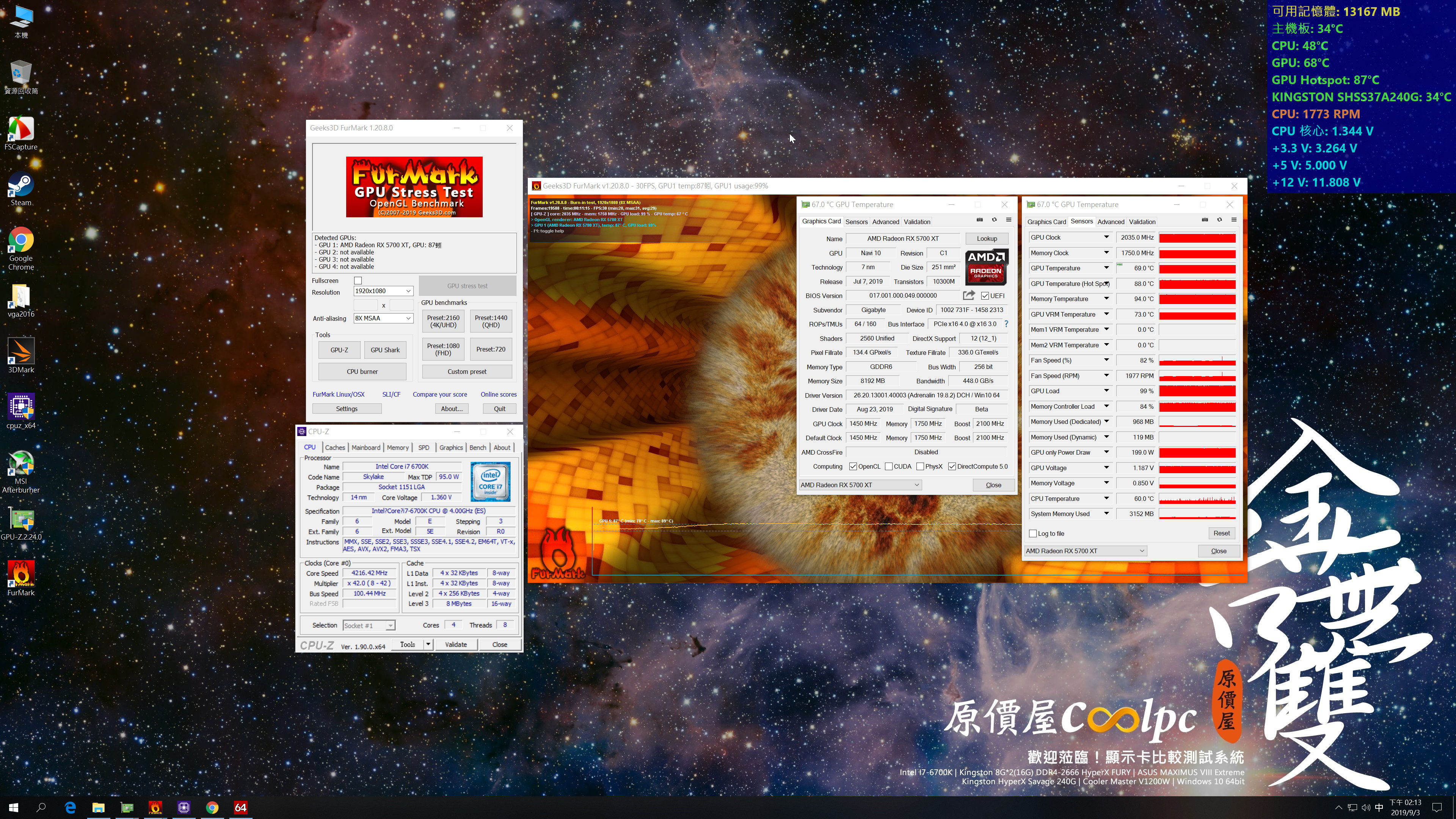Open cpuz_x64 desktop icon
The width and height of the screenshot is (1456, 819).
21,411
